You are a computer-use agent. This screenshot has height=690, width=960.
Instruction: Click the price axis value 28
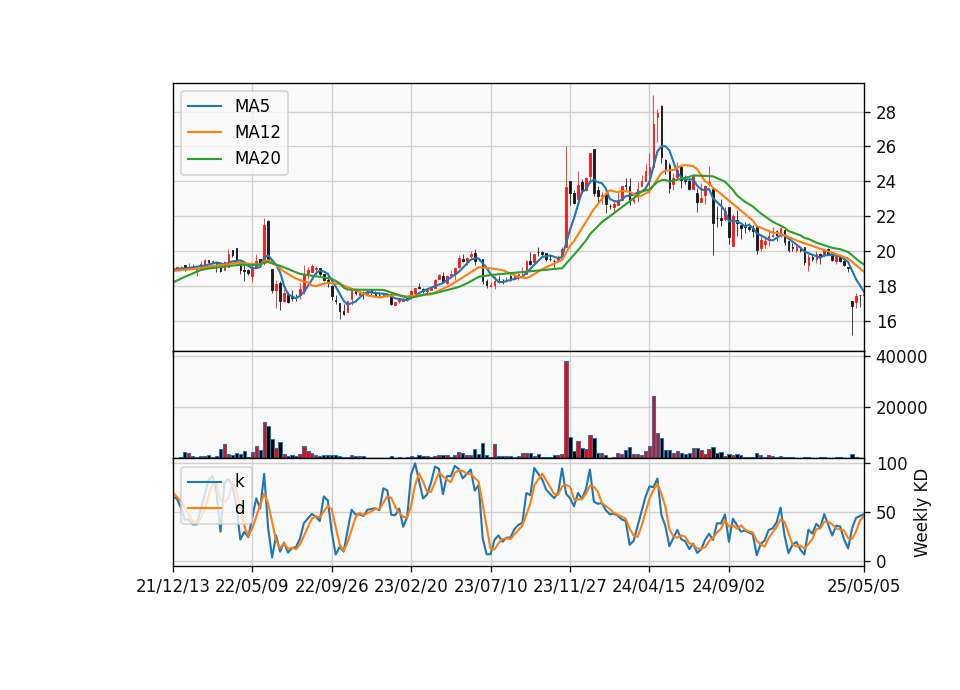886,113
